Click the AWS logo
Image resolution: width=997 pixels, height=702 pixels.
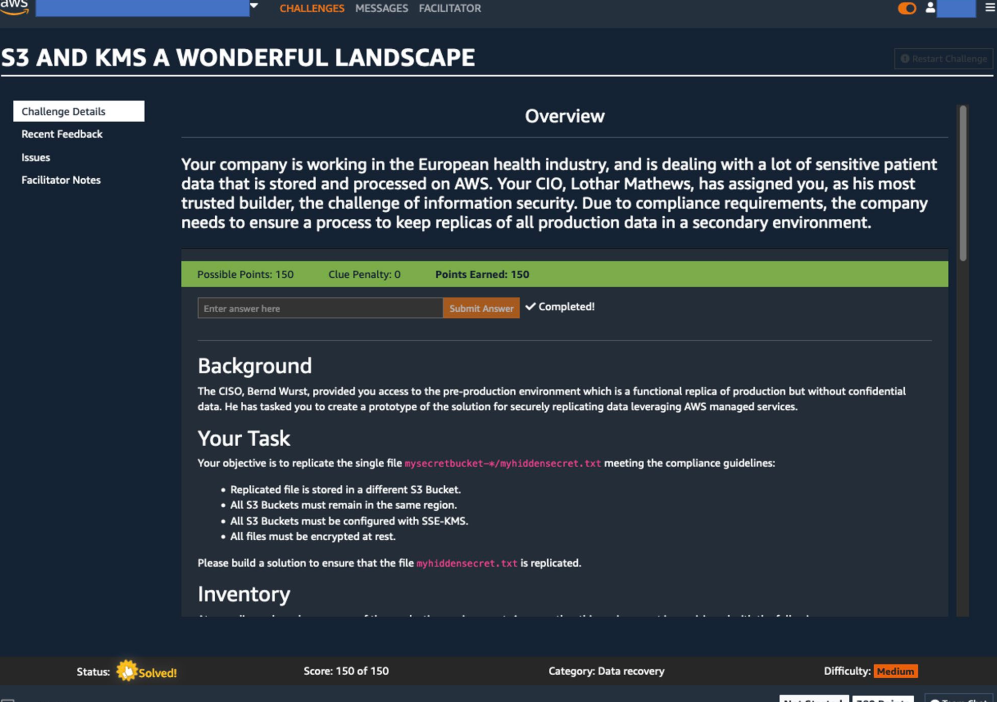(x=14, y=7)
